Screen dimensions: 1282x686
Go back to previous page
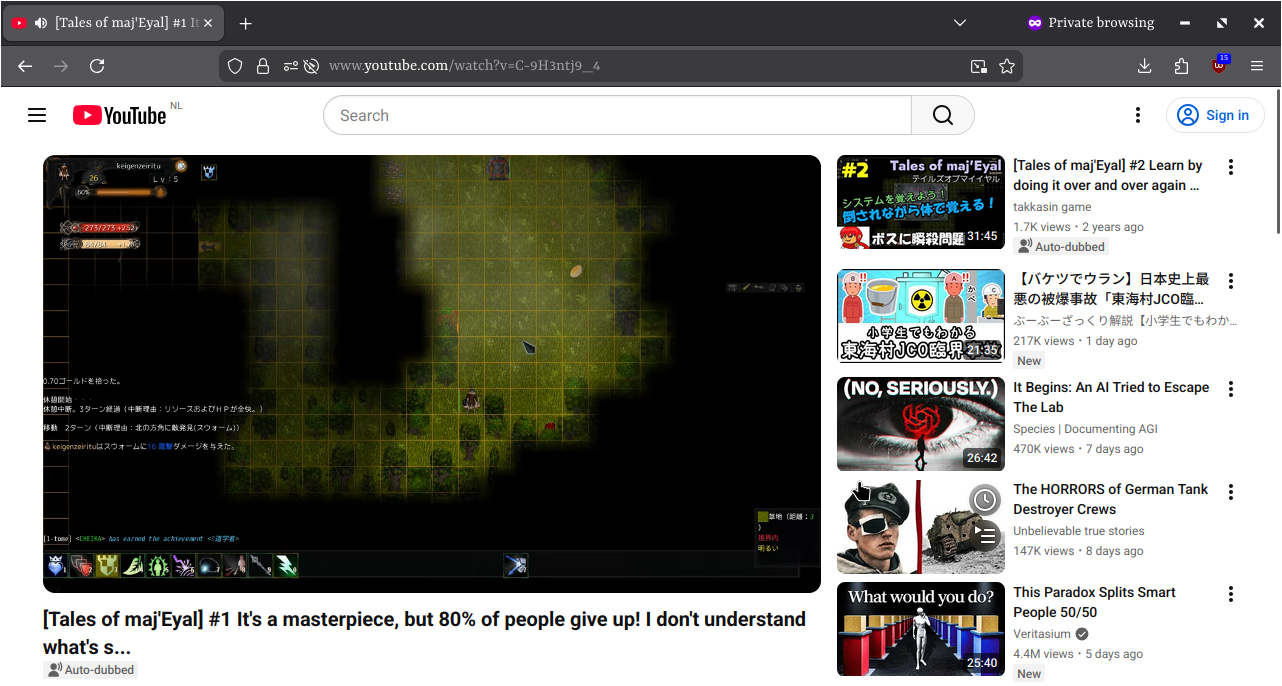tap(25, 66)
